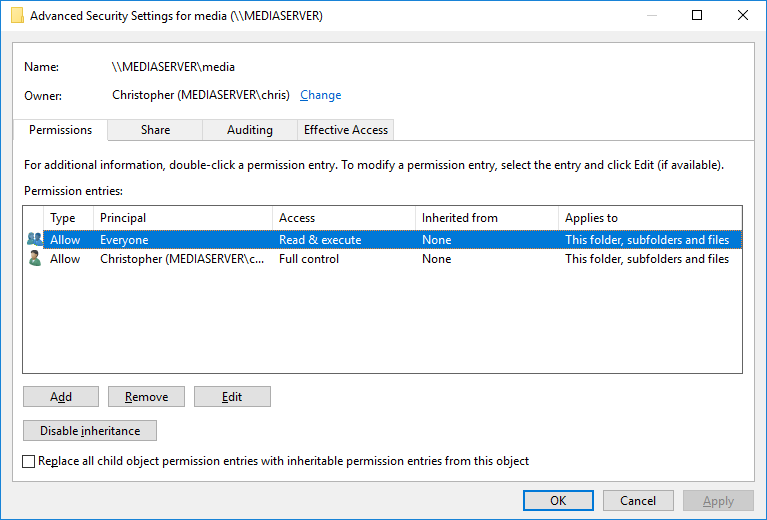Viewport: 767px width, 520px height.
Task: Confirm with the OK button
Action: tap(558, 500)
